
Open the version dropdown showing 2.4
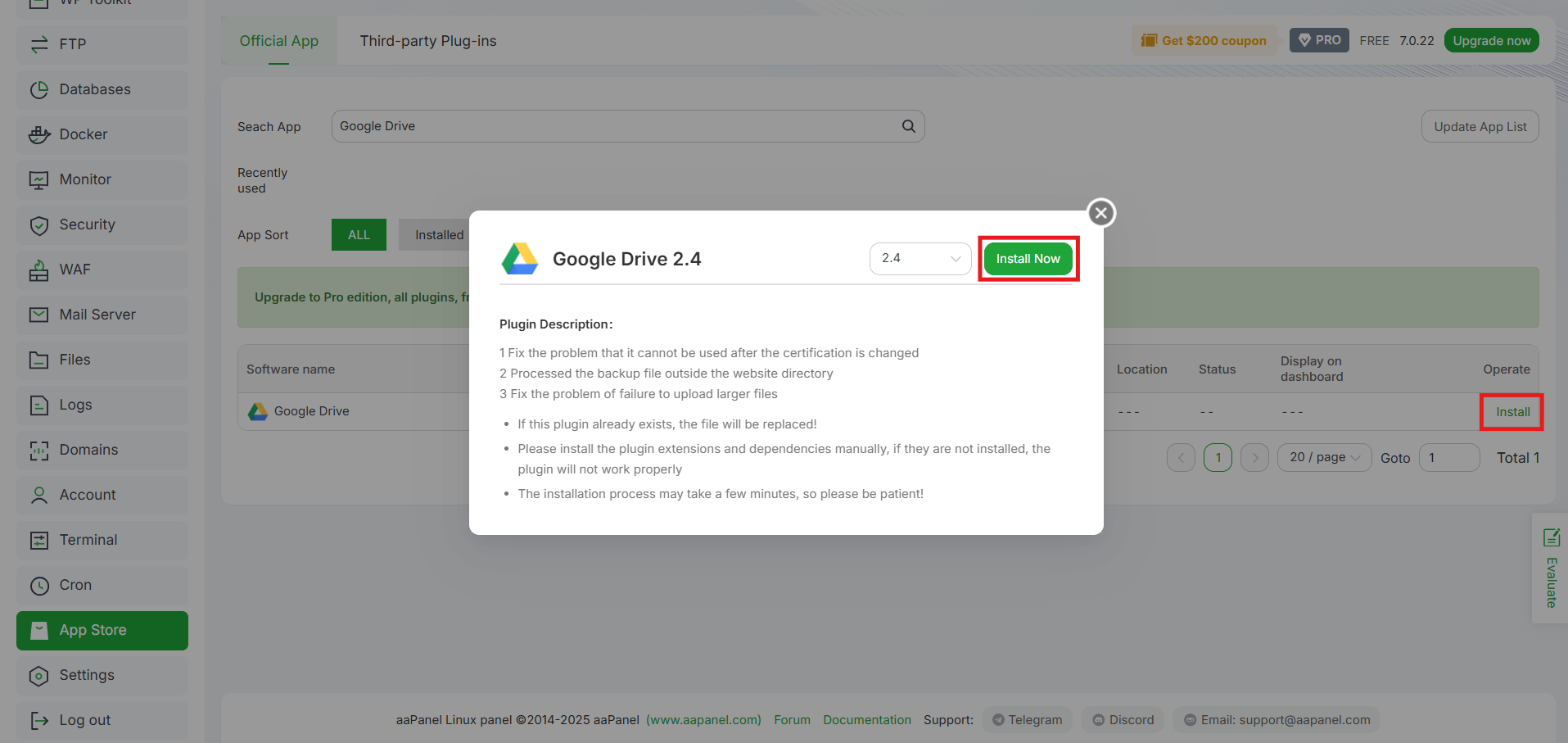(x=920, y=258)
